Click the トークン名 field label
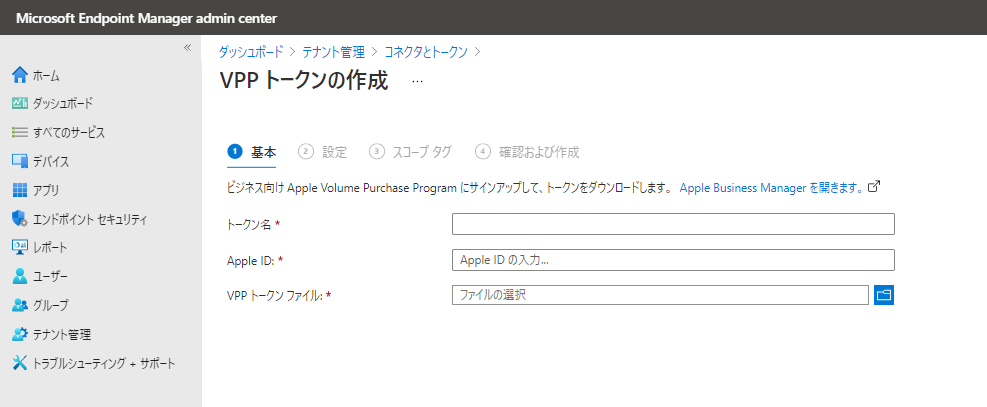The width and height of the screenshot is (987, 407). (x=249, y=224)
